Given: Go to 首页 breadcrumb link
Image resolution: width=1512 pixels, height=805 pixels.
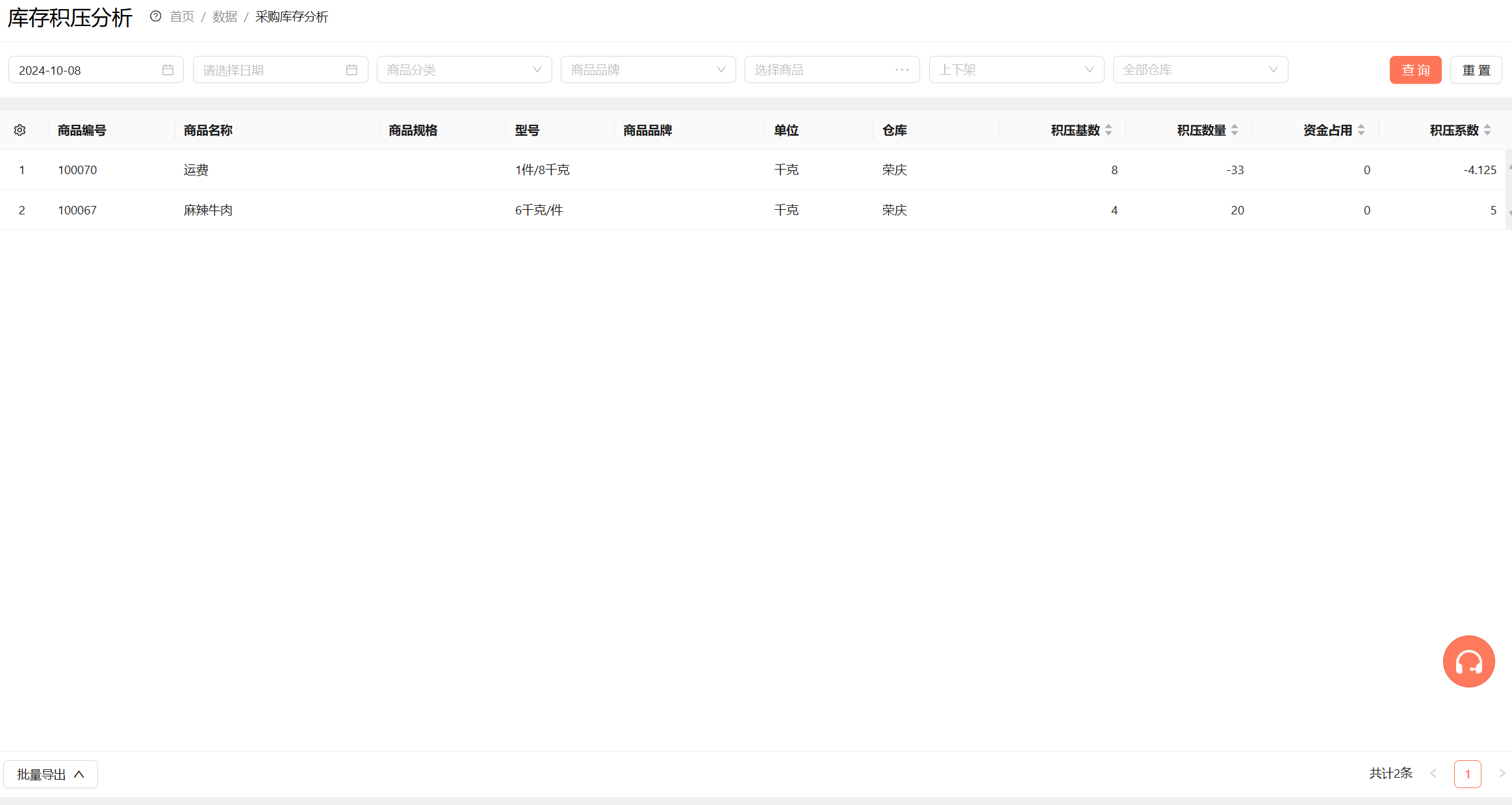Looking at the screenshot, I should click(x=182, y=16).
